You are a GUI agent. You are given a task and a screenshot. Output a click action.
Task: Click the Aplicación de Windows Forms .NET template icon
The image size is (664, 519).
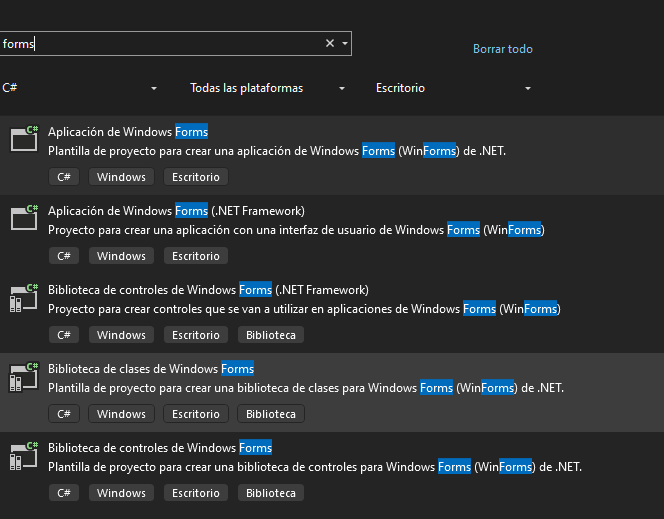click(24, 138)
